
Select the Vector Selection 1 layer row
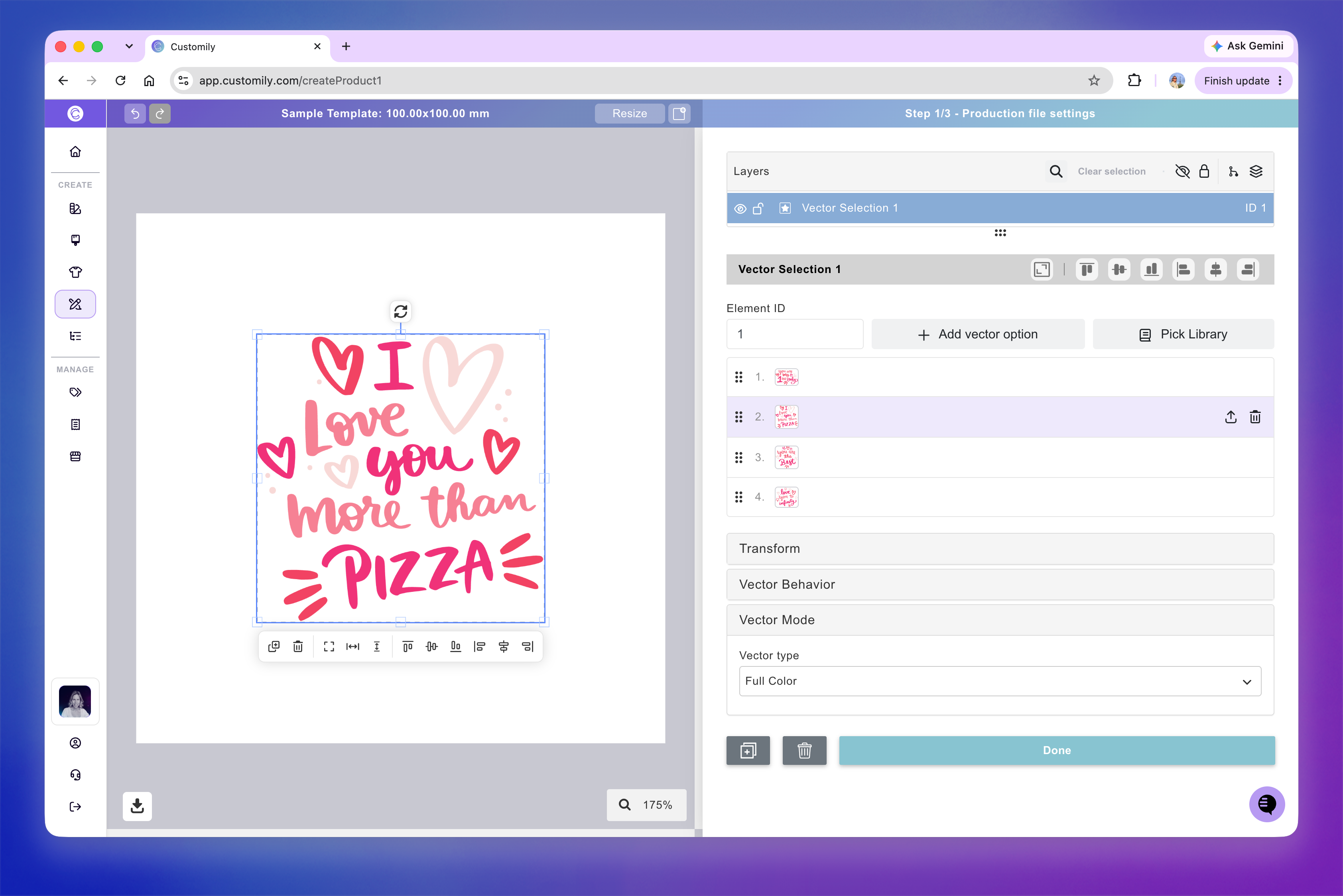pyautogui.click(x=1000, y=208)
